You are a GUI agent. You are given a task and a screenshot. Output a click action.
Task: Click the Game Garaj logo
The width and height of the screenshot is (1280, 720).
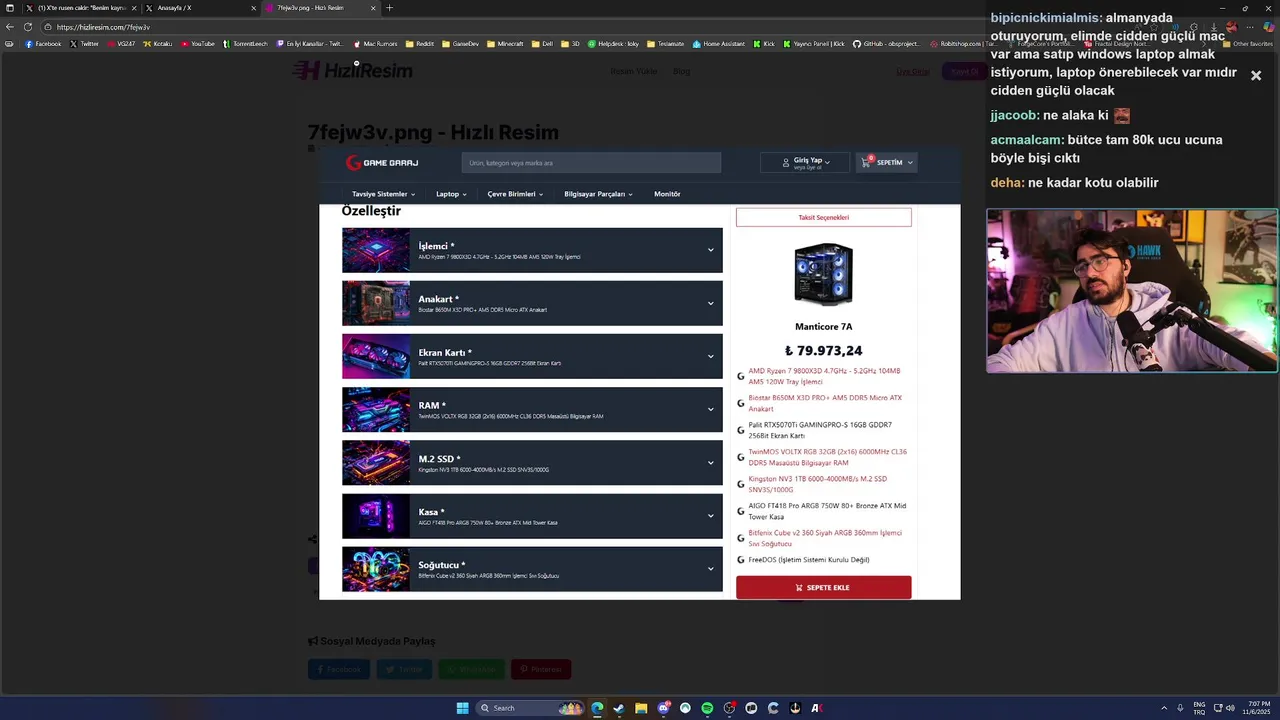click(x=382, y=163)
